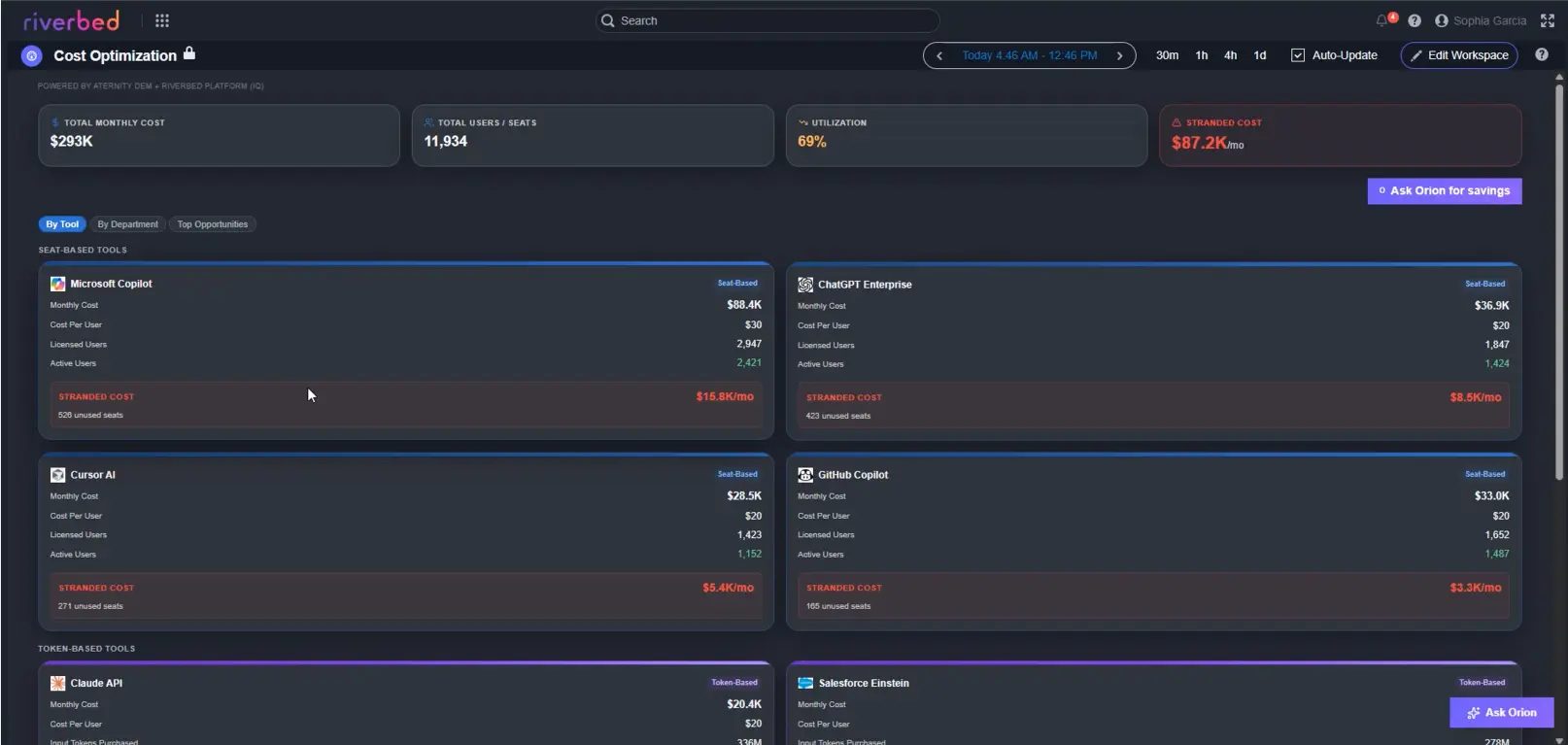Screen dimensions: 1568x745
Task: Switch to the Top Opportunities tab
Action: coord(213,224)
